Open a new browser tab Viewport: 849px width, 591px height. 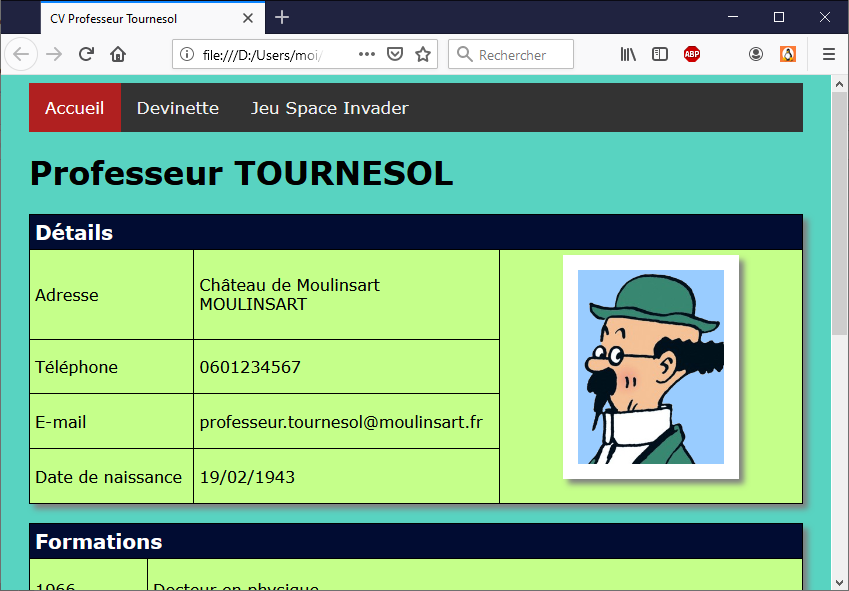pos(282,18)
